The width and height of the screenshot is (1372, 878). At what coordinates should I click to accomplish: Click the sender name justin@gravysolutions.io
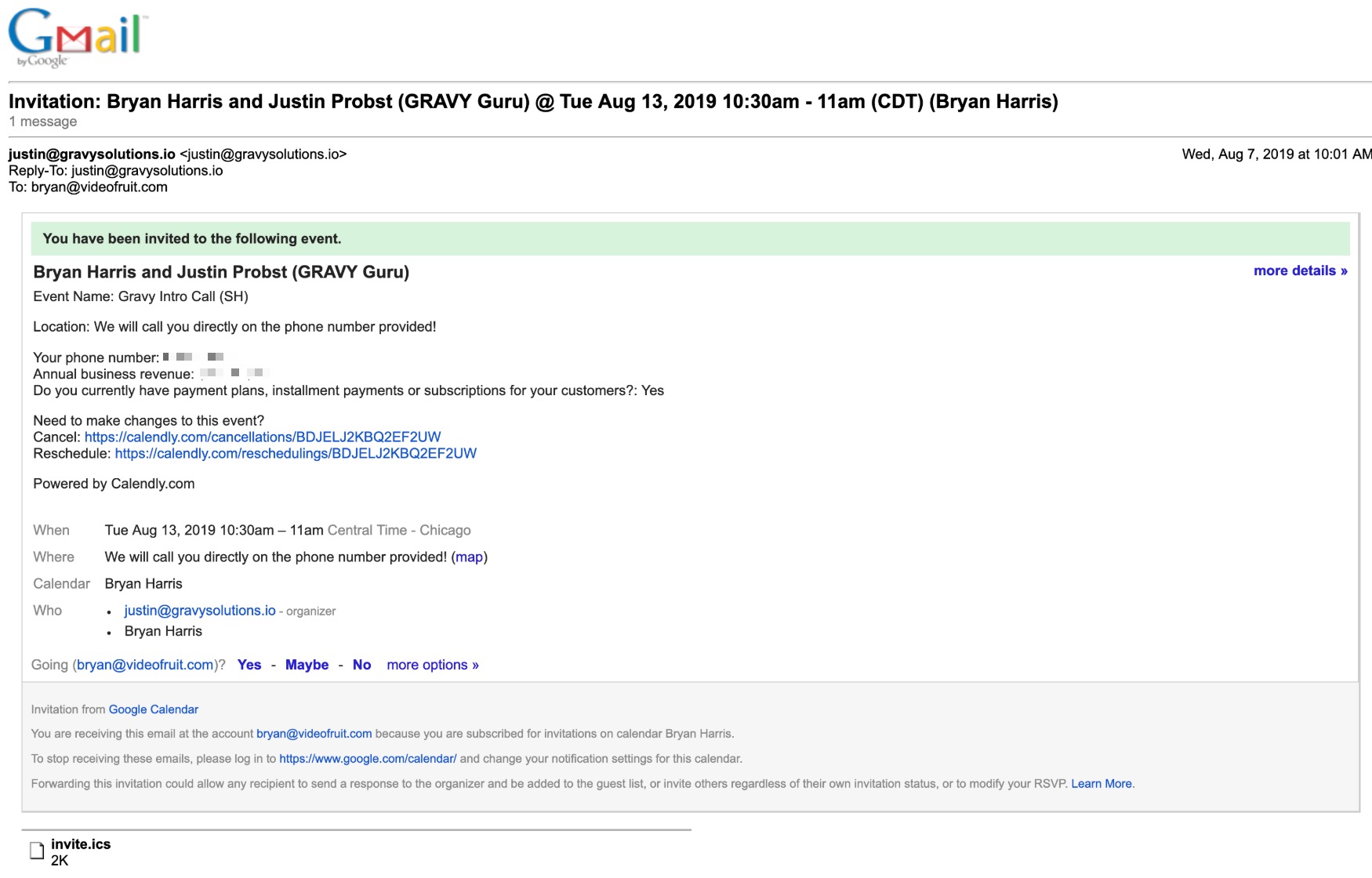click(92, 154)
